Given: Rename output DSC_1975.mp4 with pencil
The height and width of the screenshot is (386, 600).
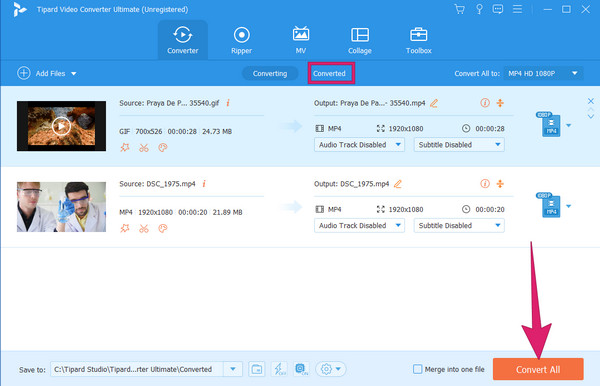Looking at the screenshot, I should coord(398,184).
